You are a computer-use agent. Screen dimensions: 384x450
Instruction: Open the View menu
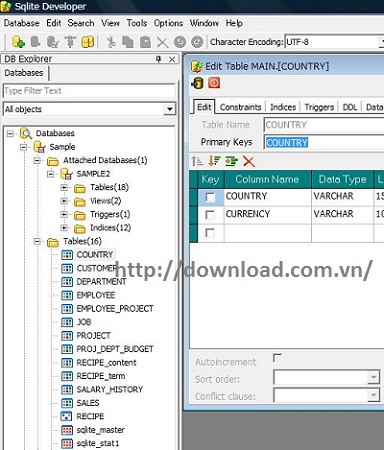click(x=110, y=23)
